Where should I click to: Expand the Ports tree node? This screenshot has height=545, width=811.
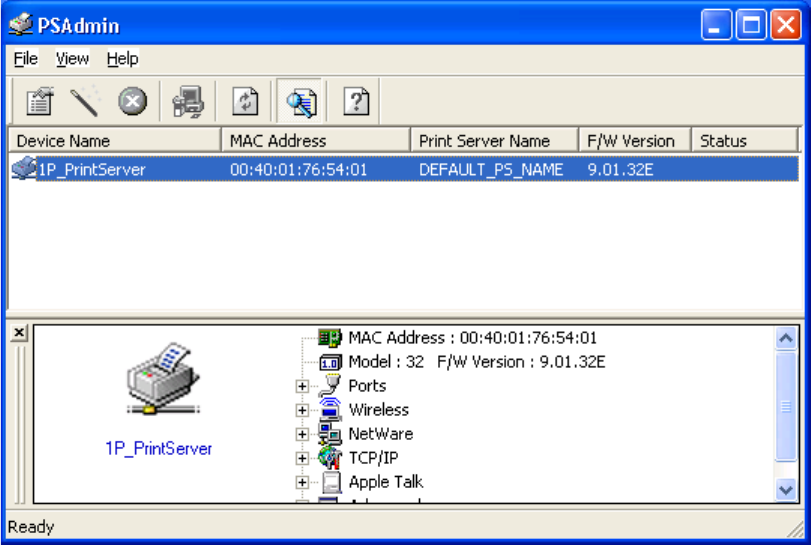coord(302,386)
